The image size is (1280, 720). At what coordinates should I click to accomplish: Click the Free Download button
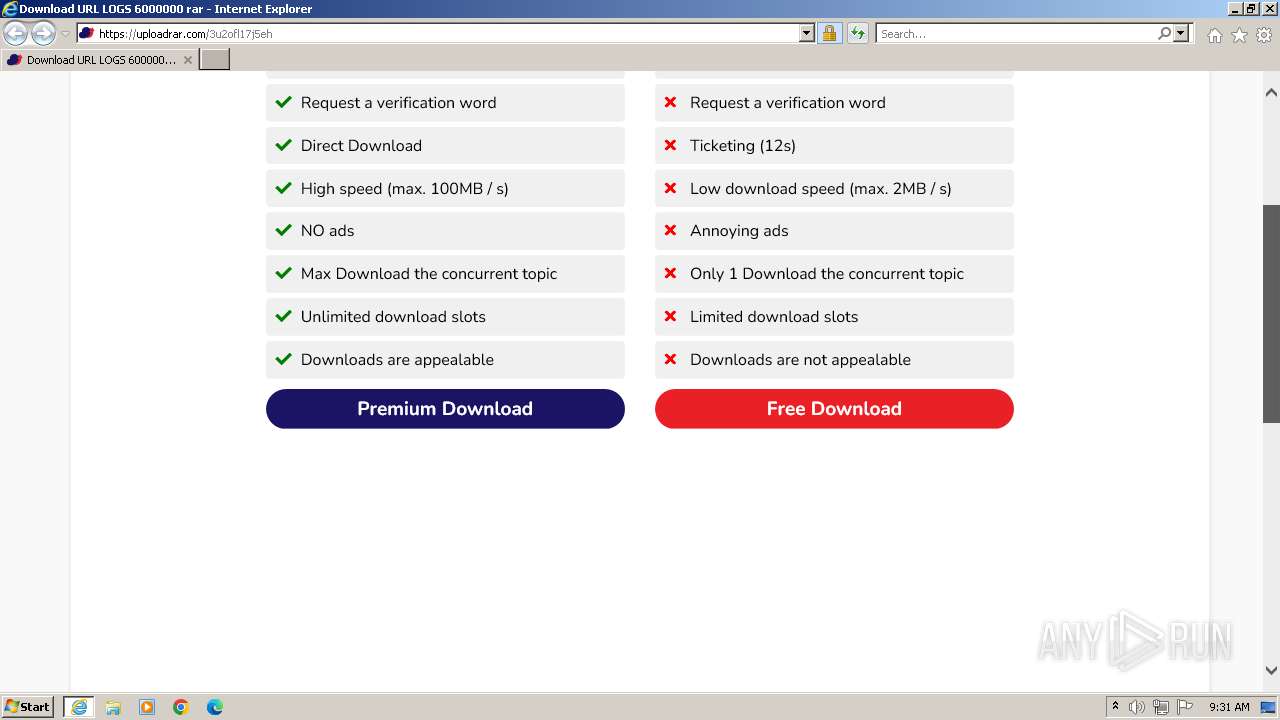tap(834, 409)
